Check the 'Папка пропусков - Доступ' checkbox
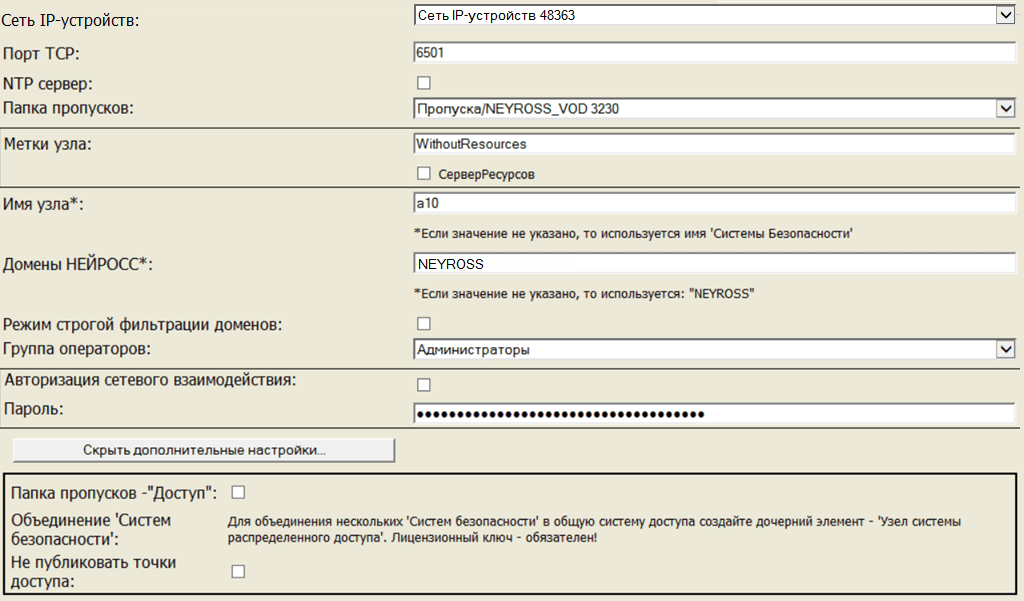 238,492
